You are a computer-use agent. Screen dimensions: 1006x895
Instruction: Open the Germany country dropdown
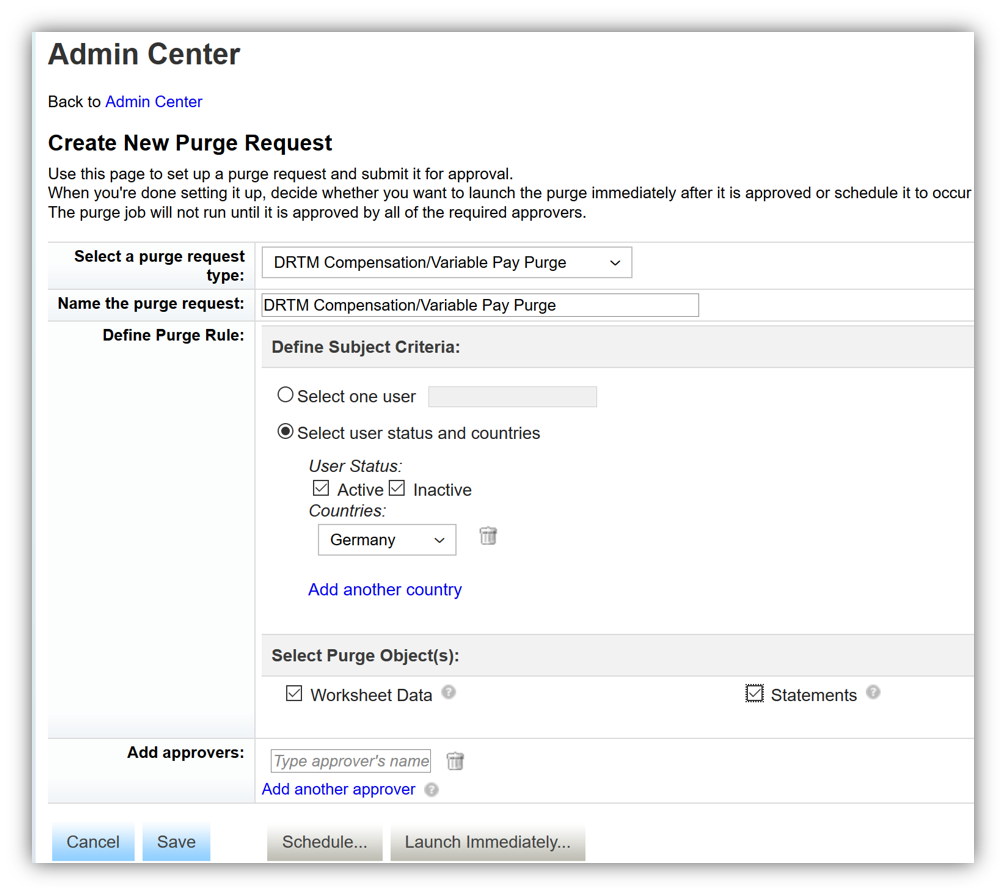coord(387,540)
